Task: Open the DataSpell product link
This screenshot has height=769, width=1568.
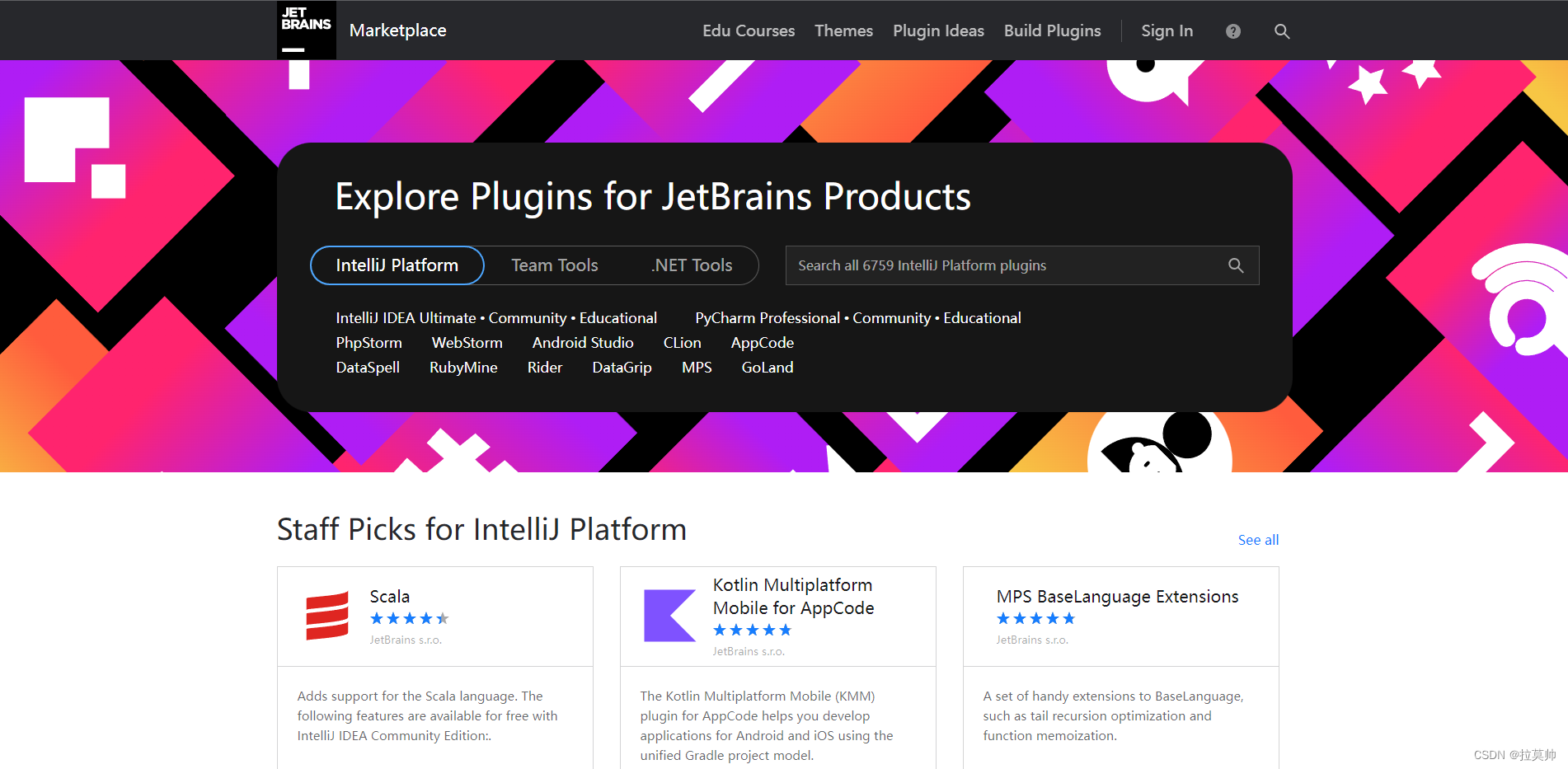Action: (368, 368)
